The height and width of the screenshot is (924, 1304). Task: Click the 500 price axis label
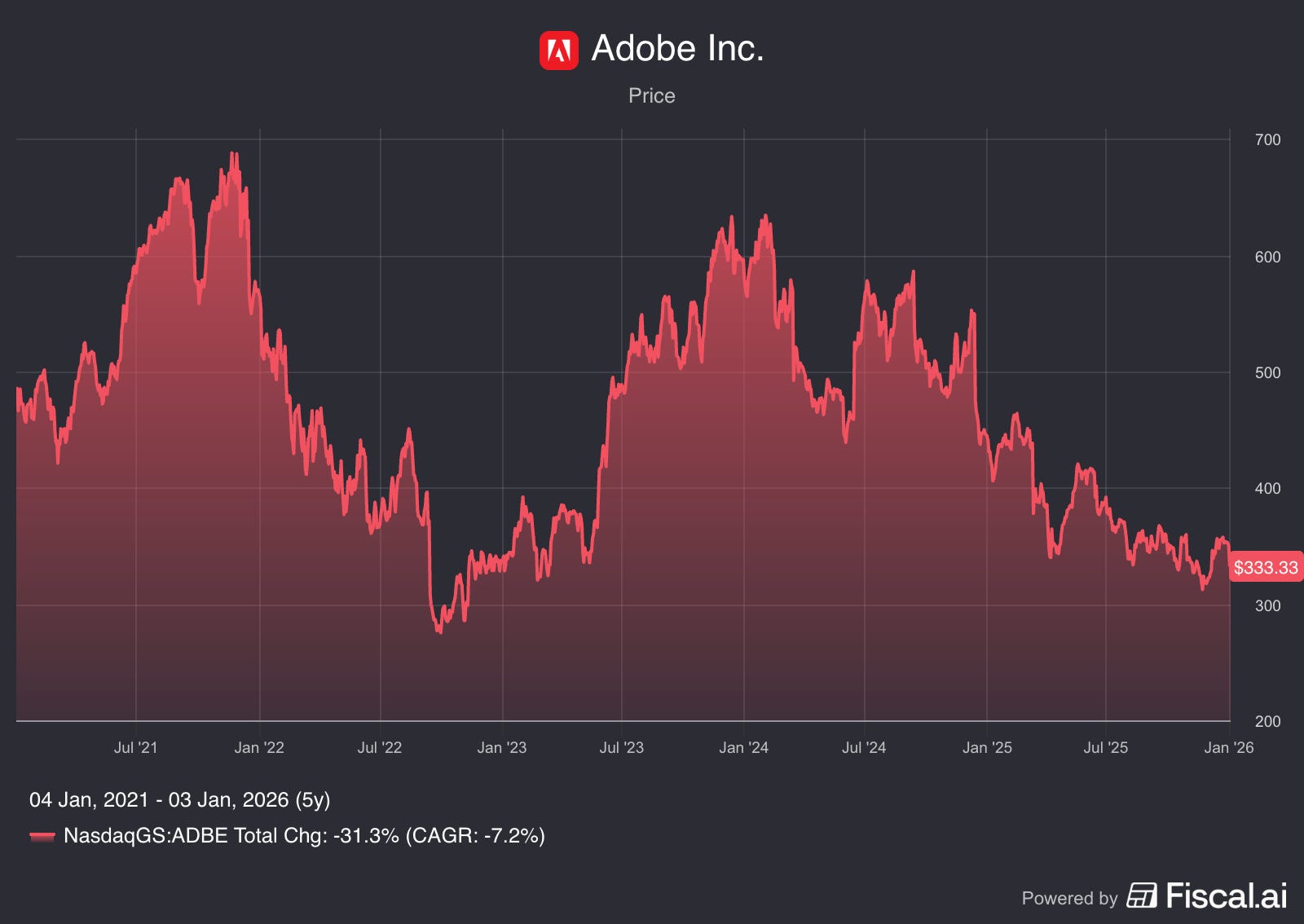click(x=1268, y=373)
